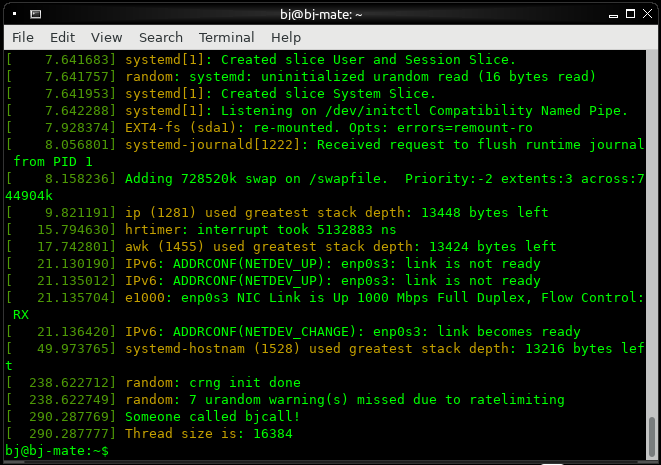
Task: Open the Edit menu
Action: click(x=63, y=37)
